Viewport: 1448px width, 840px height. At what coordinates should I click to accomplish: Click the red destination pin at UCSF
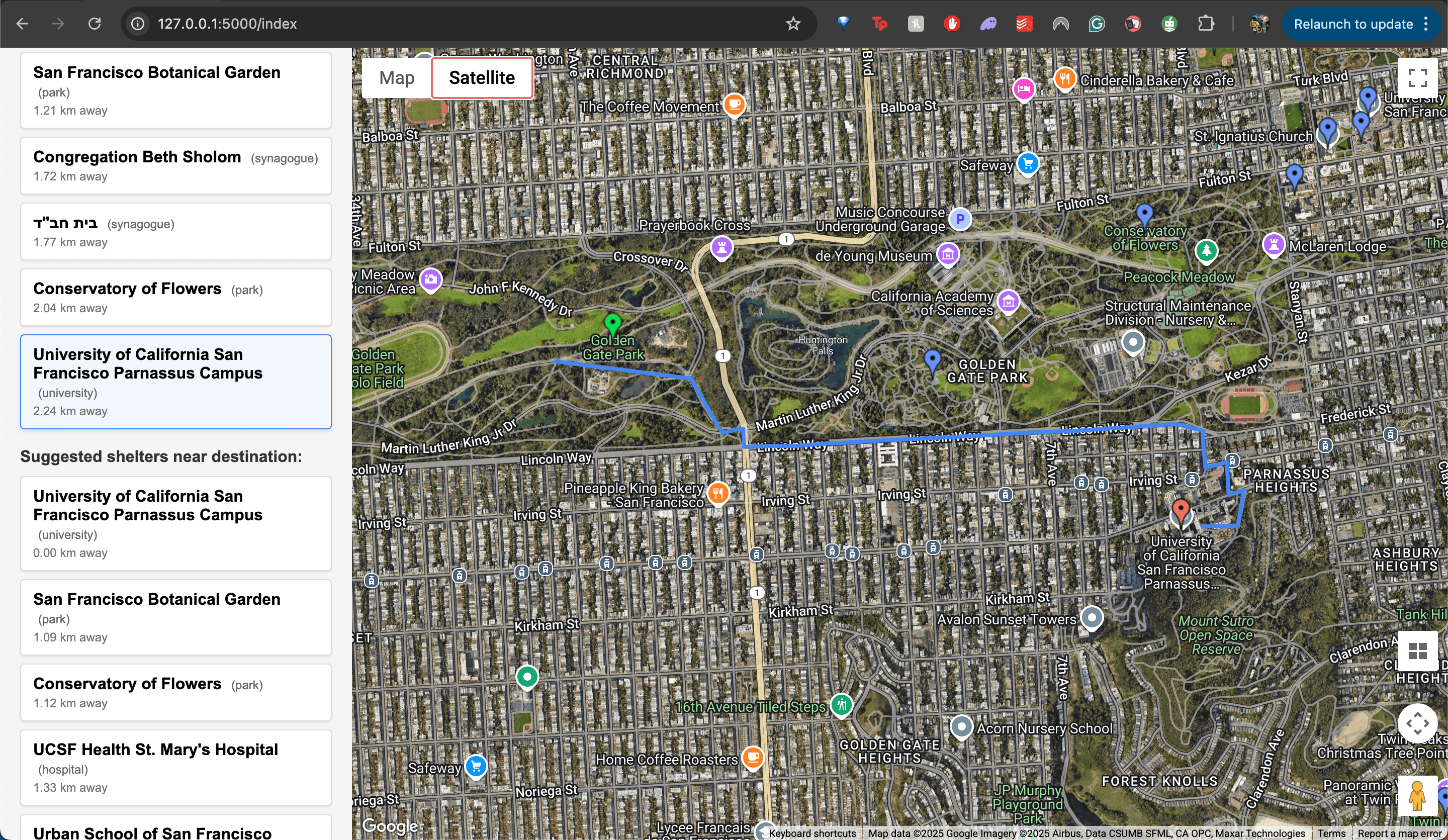(1180, 510)
